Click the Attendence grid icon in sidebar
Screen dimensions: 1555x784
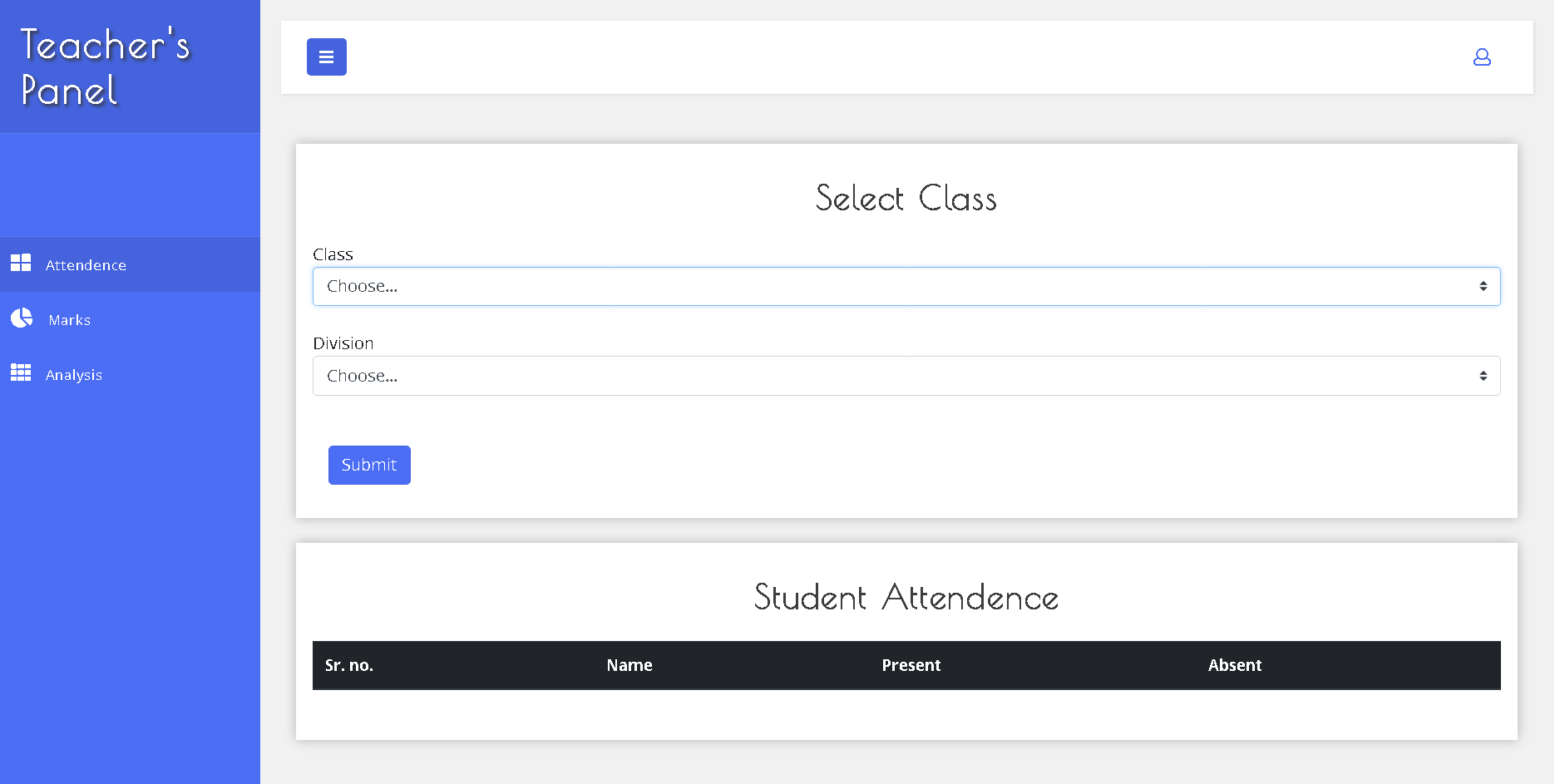click(21, 264)
